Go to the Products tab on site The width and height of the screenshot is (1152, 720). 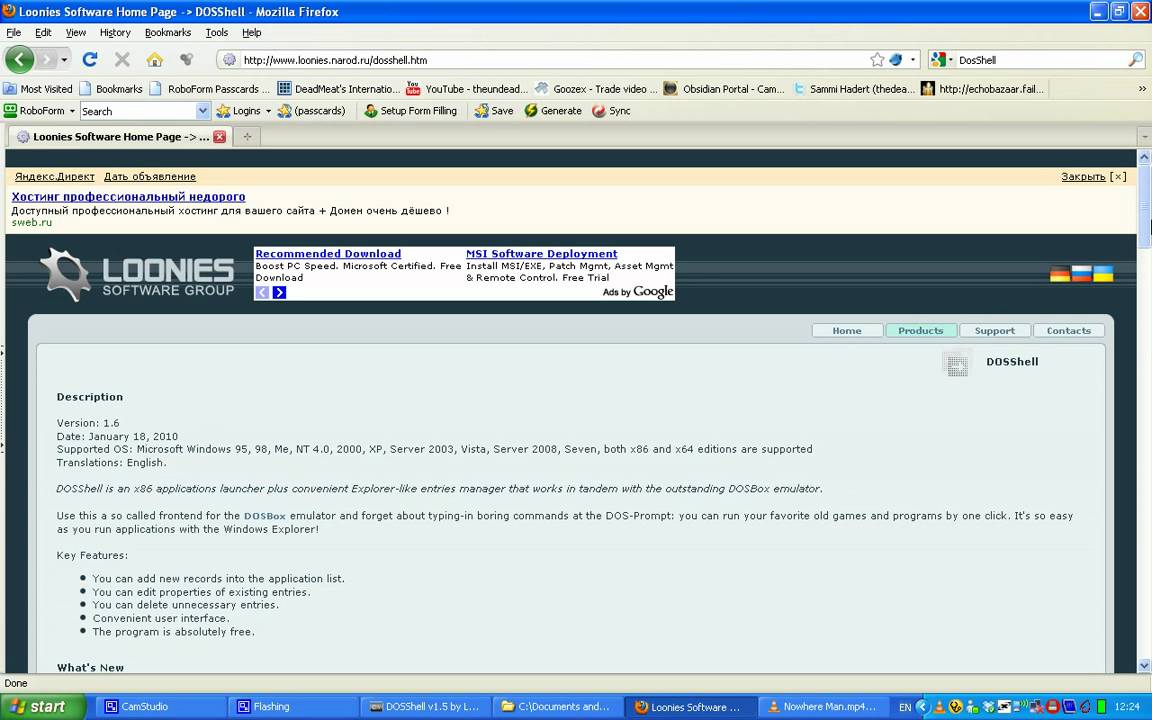(x=921, y=331)
